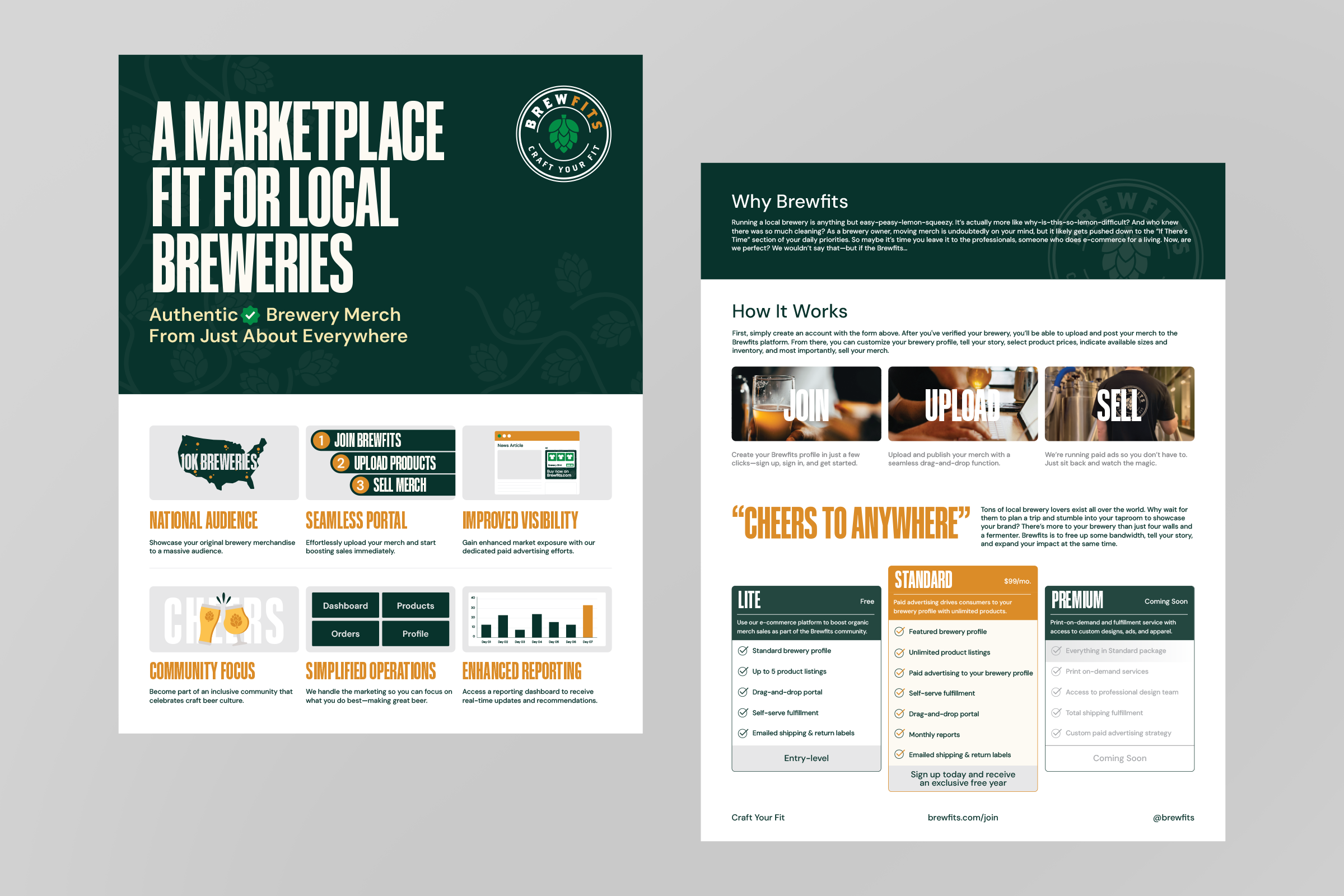1344x896 pixels.
Task: Click the orange number 1 step circle
Action: [321, 440]
